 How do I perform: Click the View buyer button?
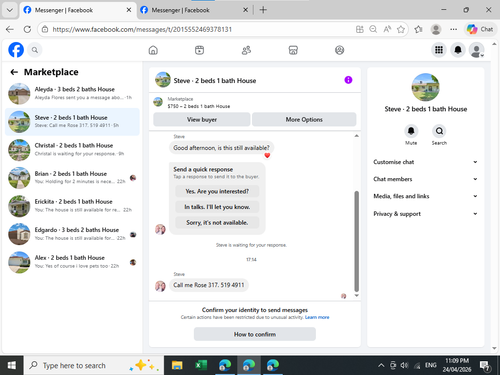coord(202,119)
